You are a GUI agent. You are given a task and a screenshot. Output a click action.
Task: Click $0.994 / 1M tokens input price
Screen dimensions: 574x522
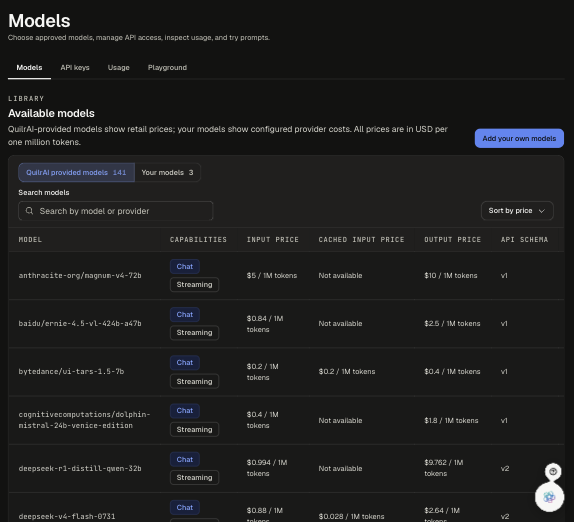coord(267,468)
